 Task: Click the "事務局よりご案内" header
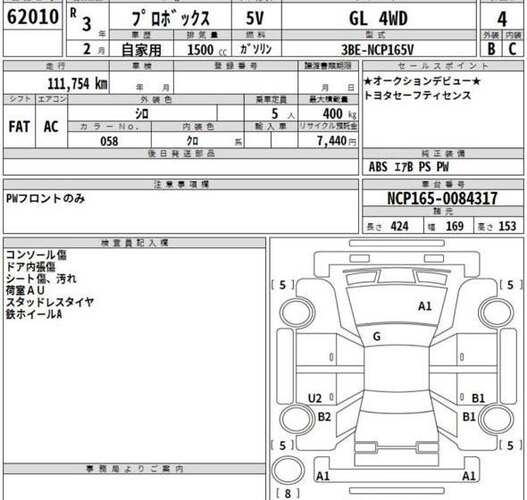[134, 468]
